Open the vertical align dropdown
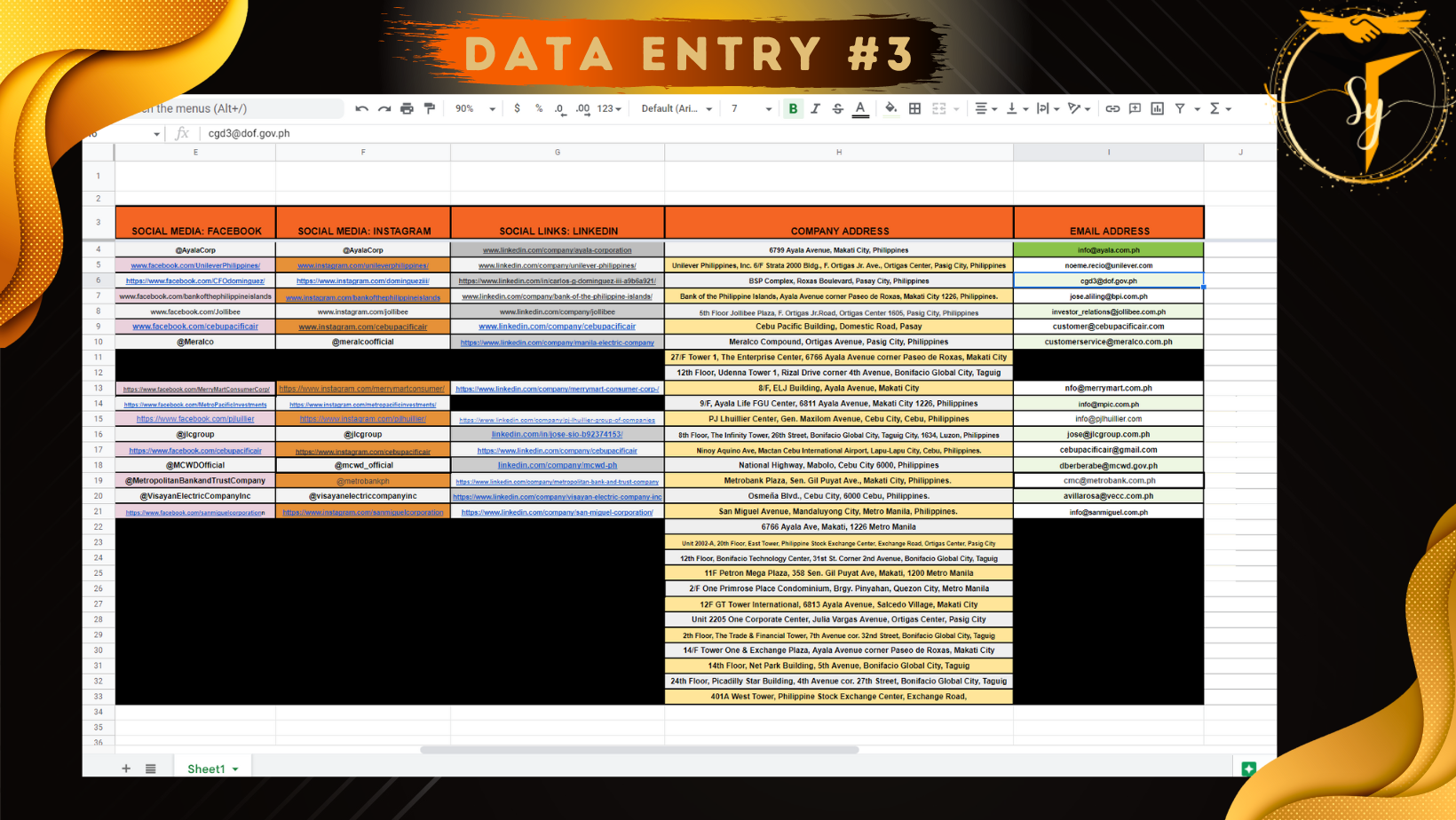Screen dimensions: 1456x820 pos(1017,108)
